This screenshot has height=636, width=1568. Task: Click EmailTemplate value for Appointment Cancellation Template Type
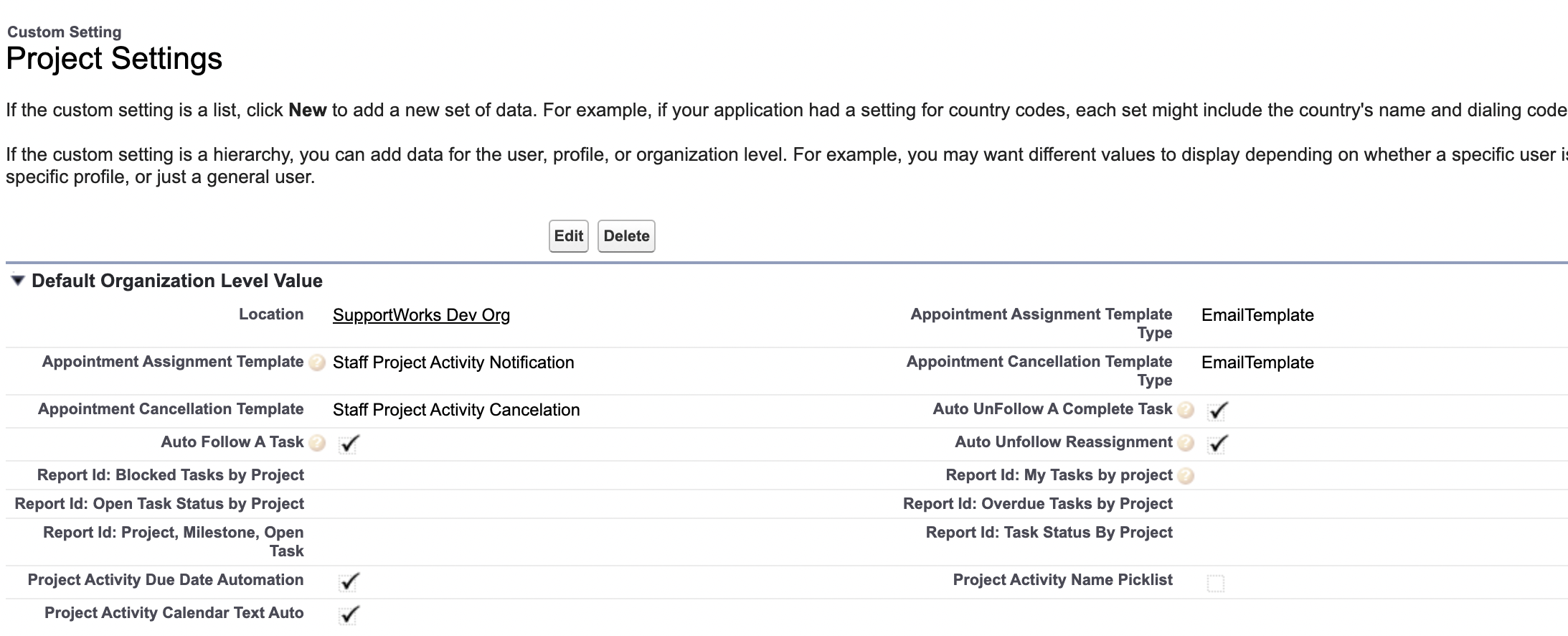(x=1257, y=363)
